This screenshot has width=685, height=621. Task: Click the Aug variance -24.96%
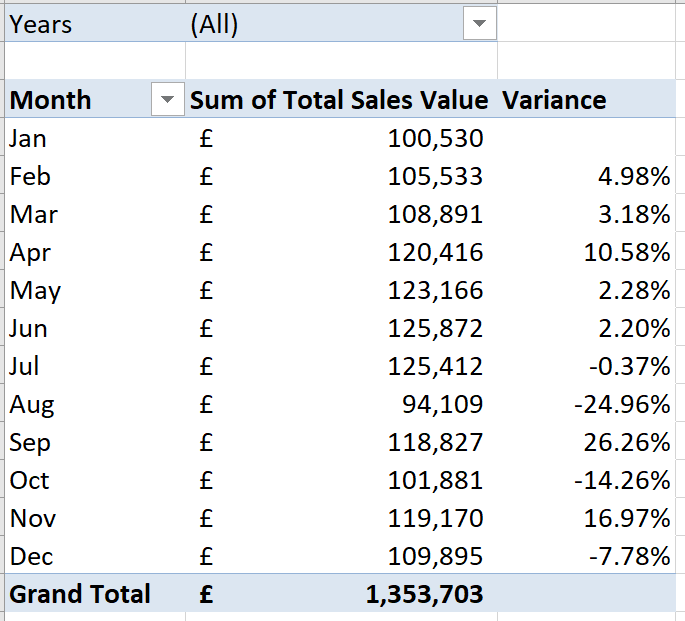click(622, 405)
